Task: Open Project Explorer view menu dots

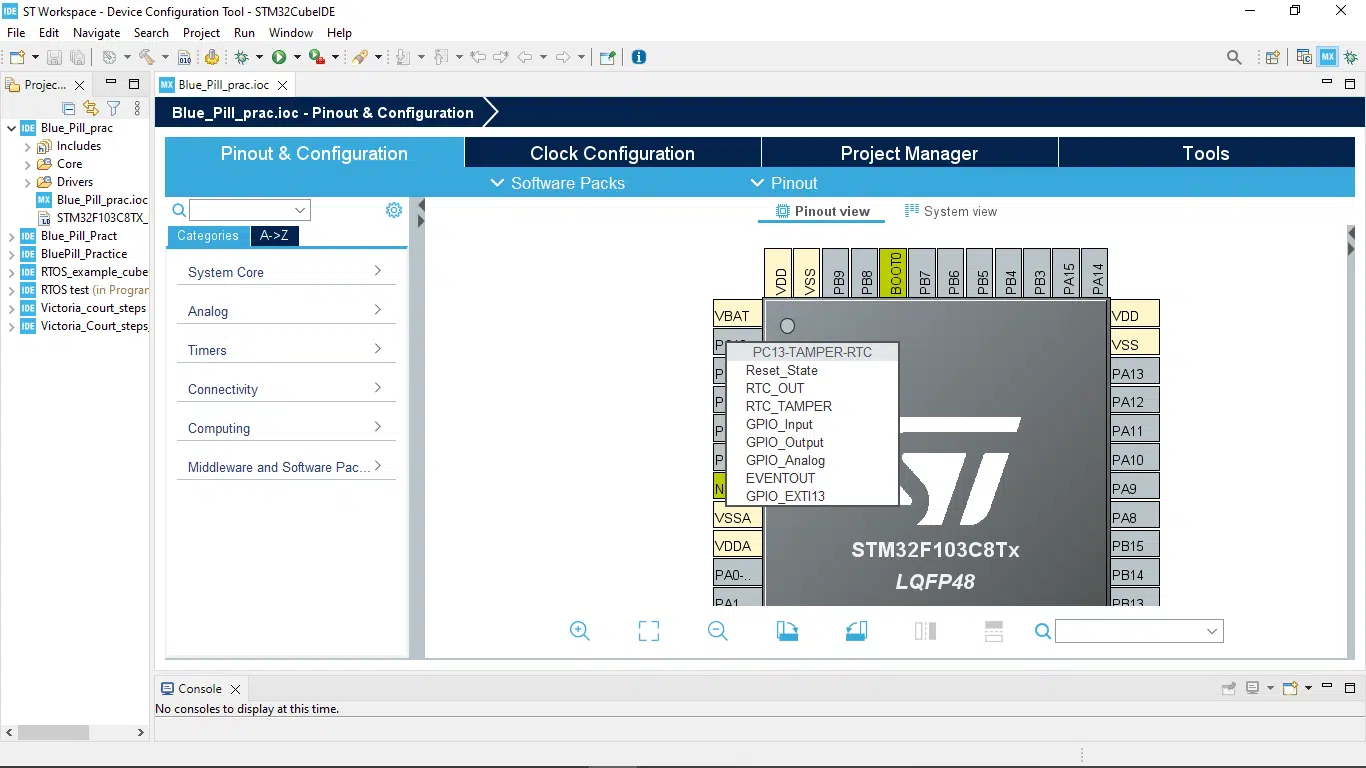Action: [x=137, y=108]
